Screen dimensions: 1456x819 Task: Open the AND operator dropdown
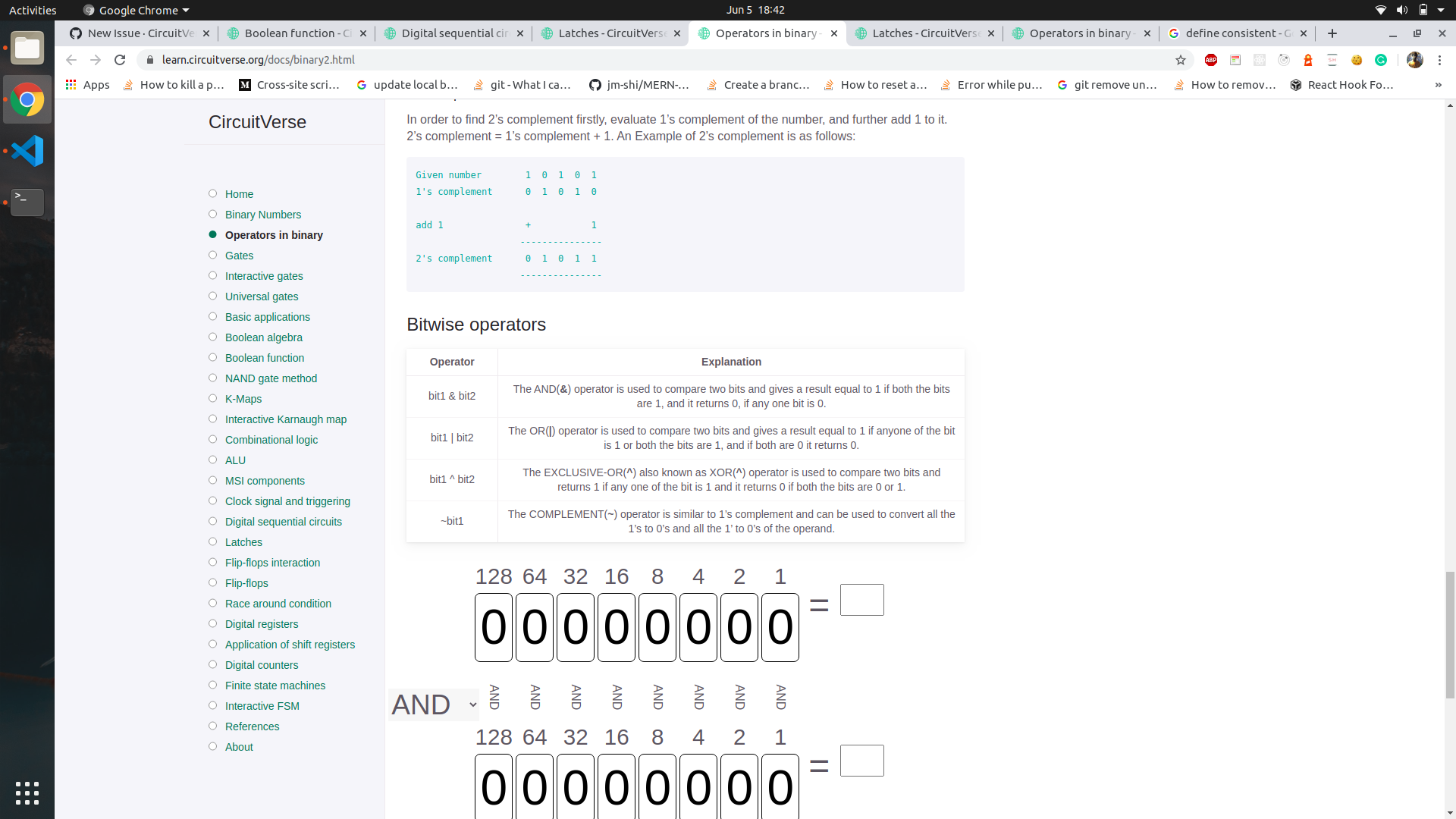[x=433, y=704]
